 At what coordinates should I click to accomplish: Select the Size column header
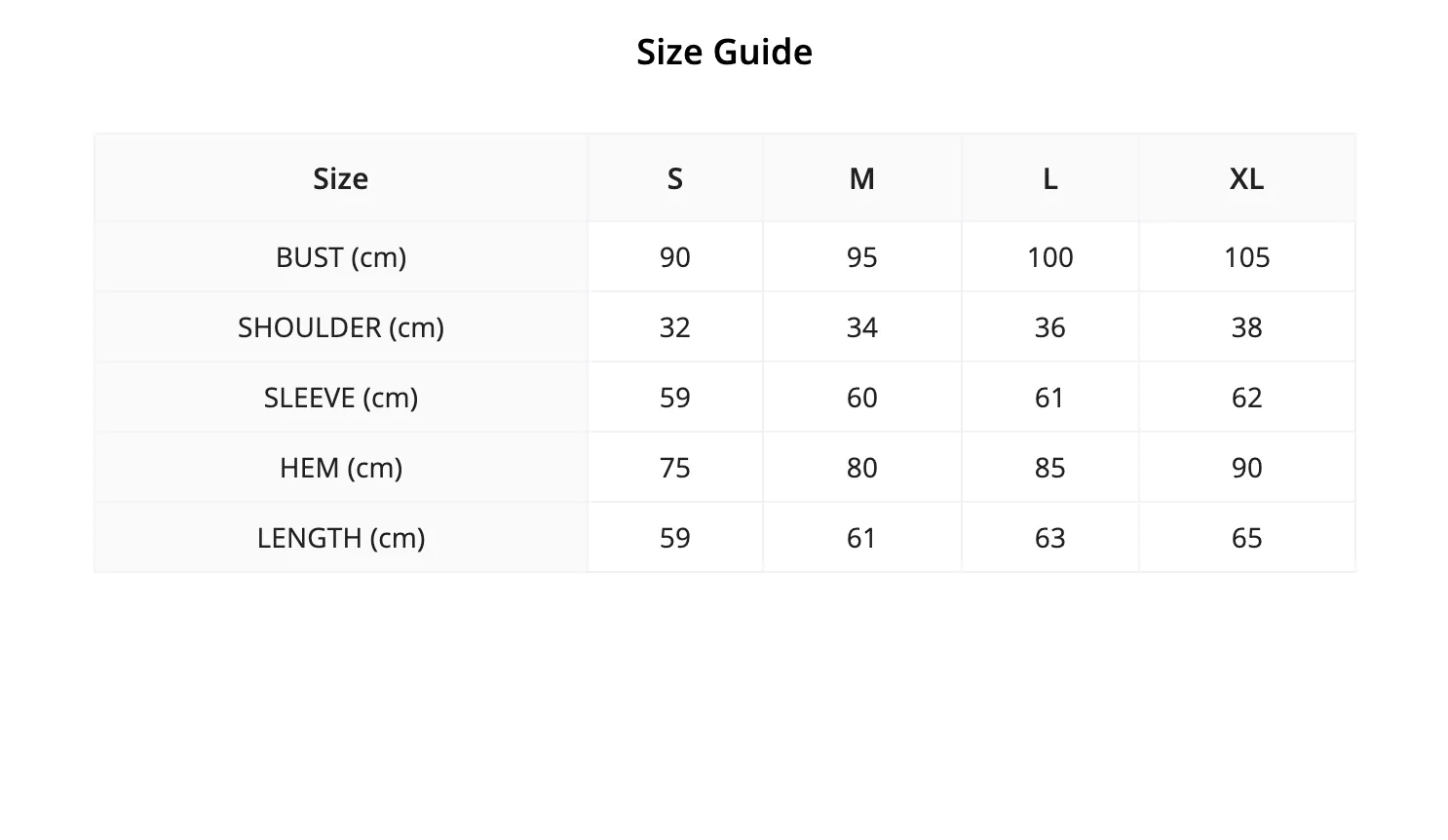click(341, 178)
